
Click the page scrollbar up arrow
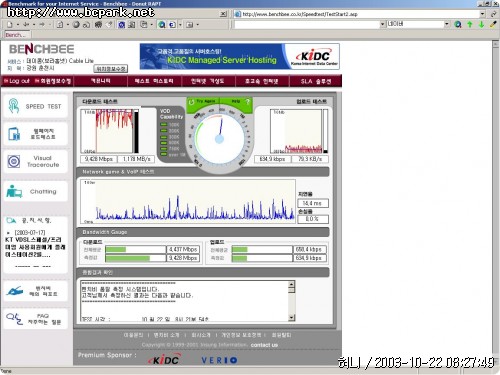pyautogui.click(x=495, y=44)
